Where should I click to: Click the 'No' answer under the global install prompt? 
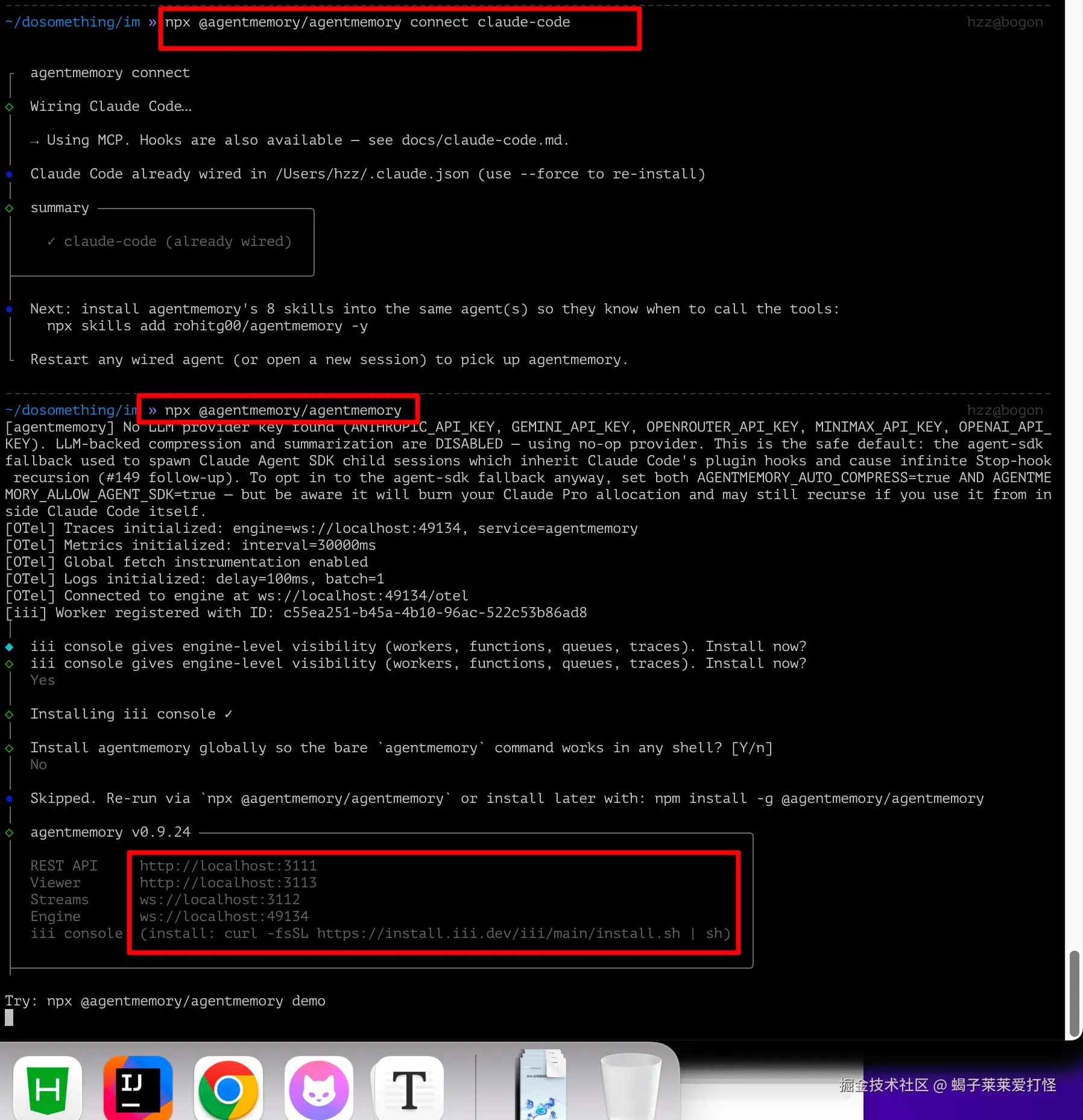(39, 764)
